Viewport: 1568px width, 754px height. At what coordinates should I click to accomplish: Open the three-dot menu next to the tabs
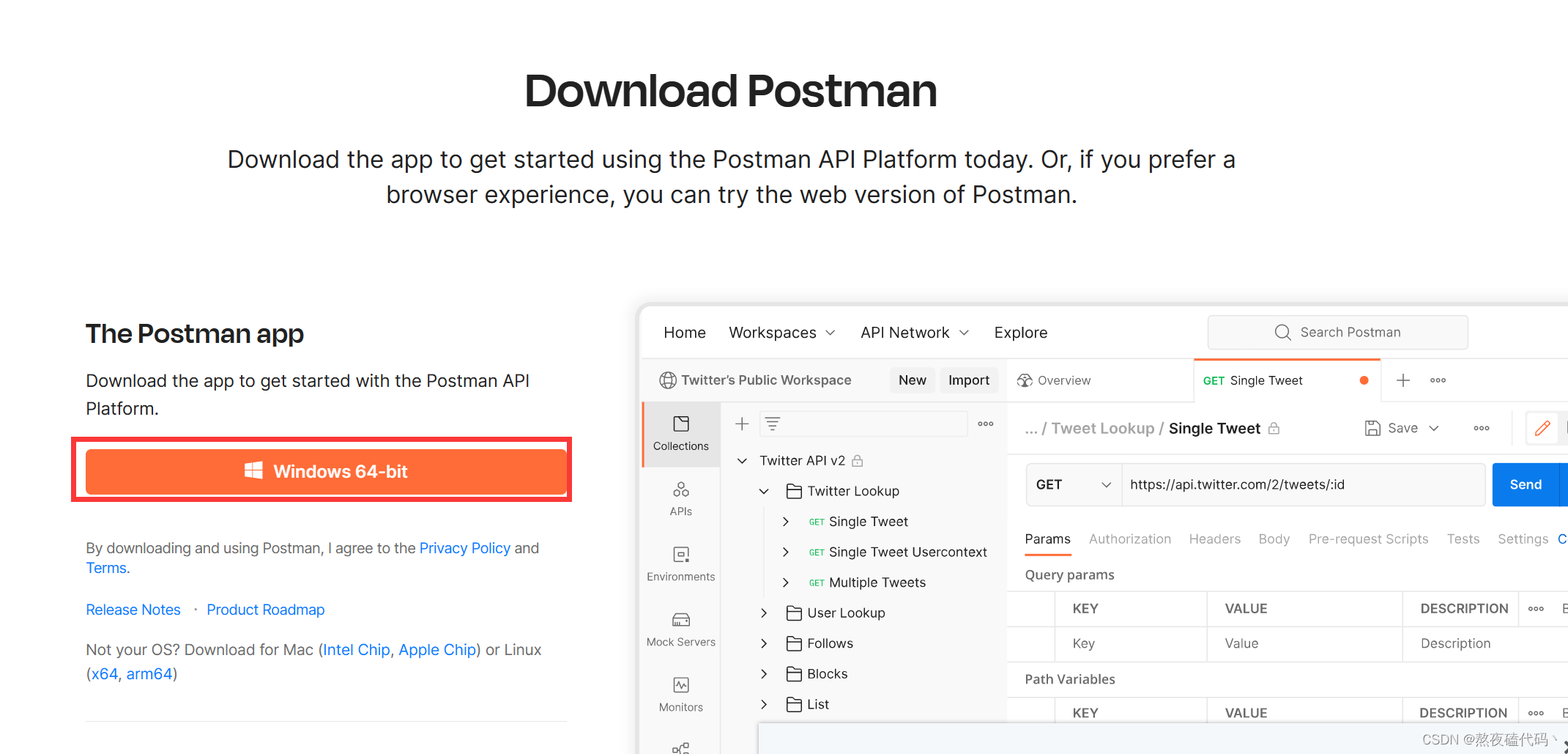pyautogui.click(x=1438, y=380)
